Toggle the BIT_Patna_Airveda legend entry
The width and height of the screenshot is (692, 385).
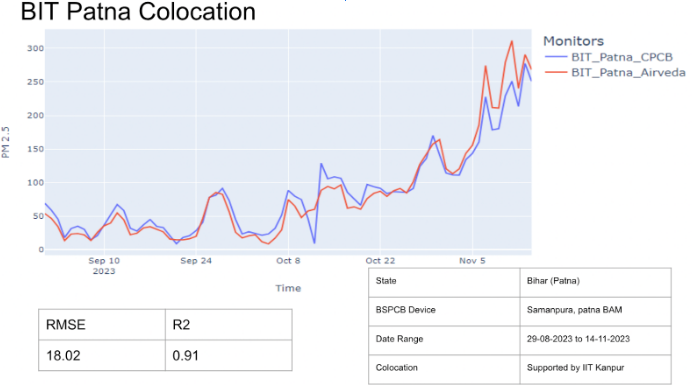(615, 72)
